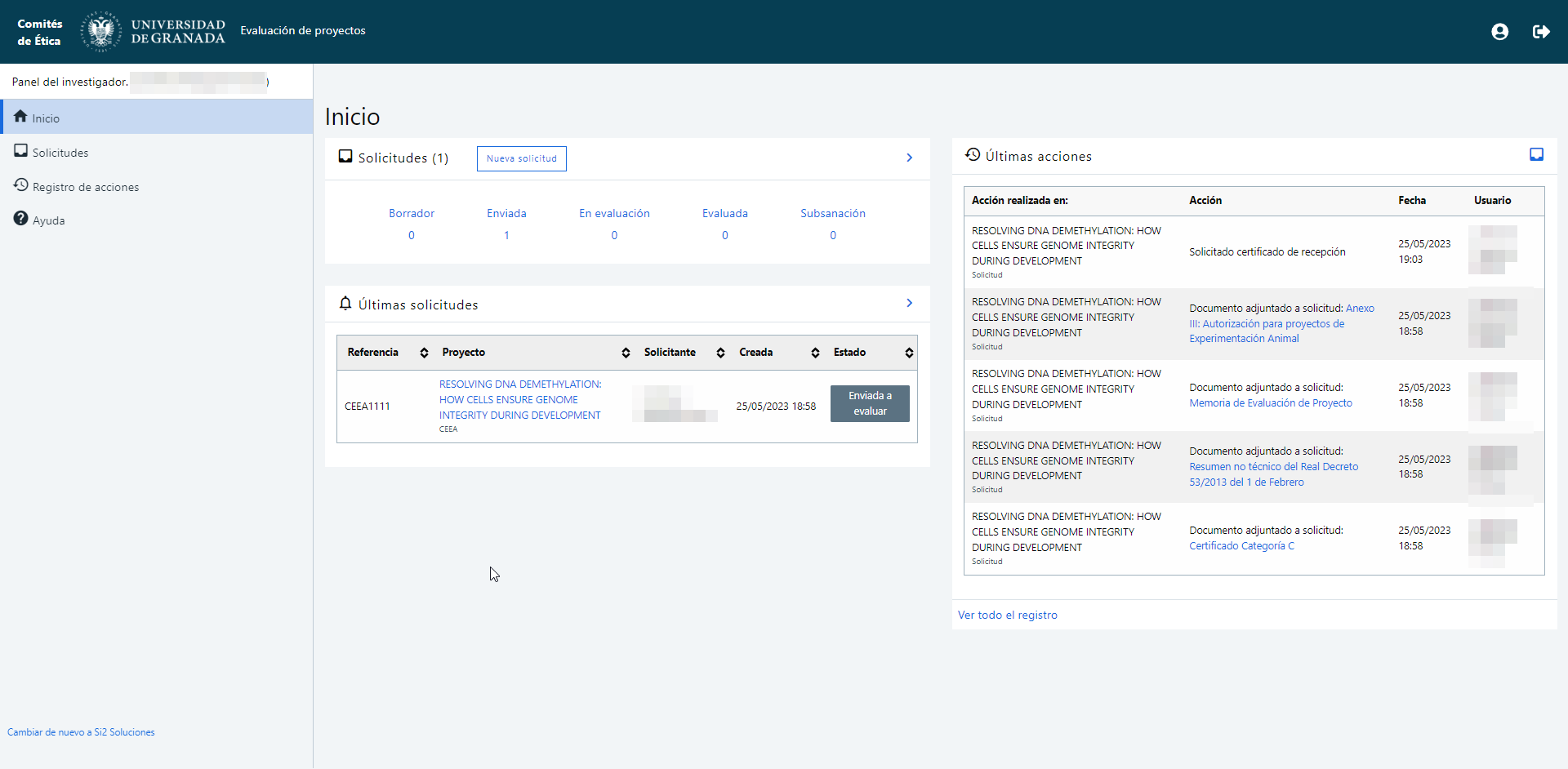Viewport: 1568px width, 769px height.
Task: Open the inbox icon in Últimas acciones
Action: [1536, 155]
